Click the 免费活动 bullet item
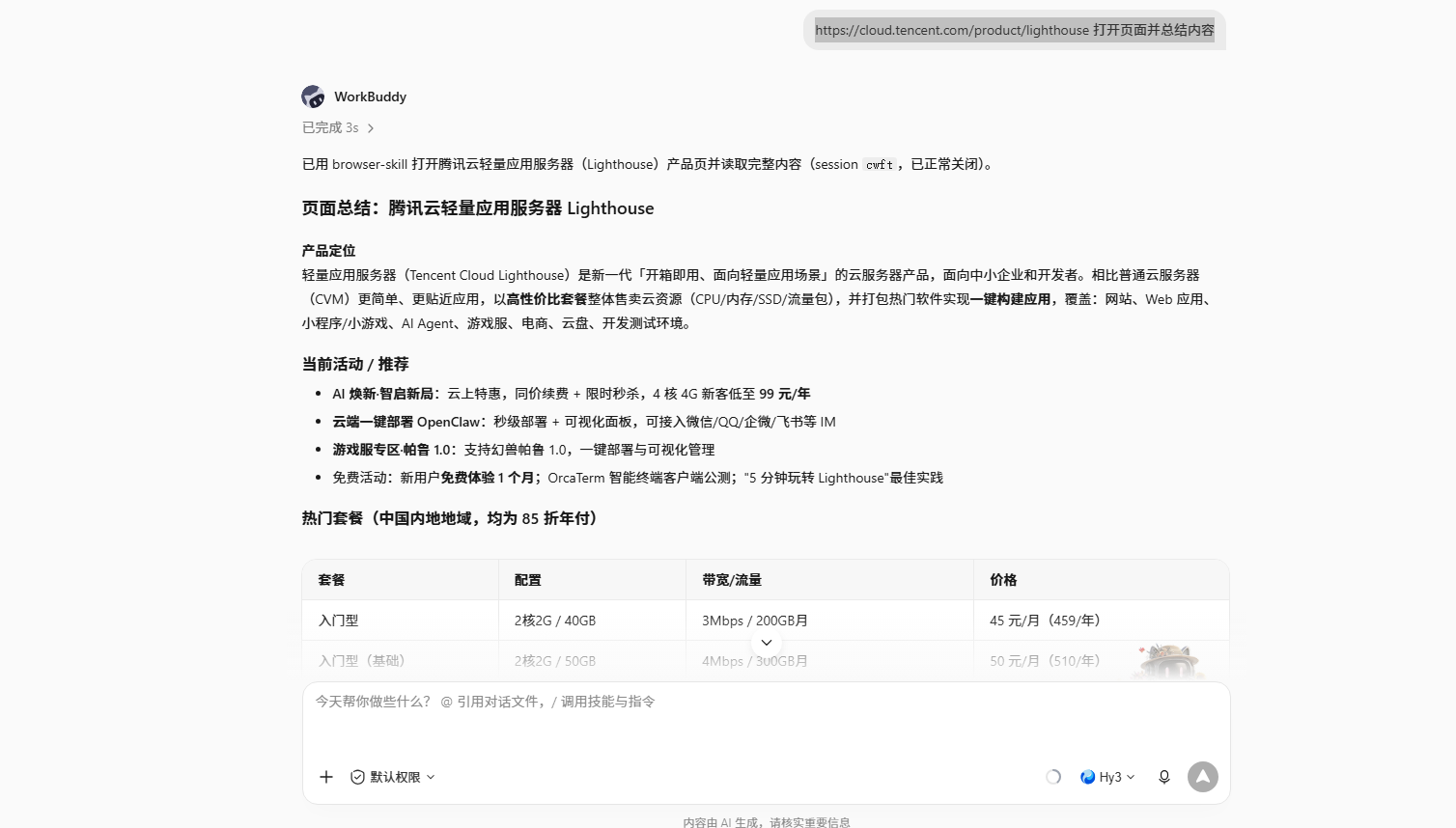The image size is (1456, 828). coord(637,478)
